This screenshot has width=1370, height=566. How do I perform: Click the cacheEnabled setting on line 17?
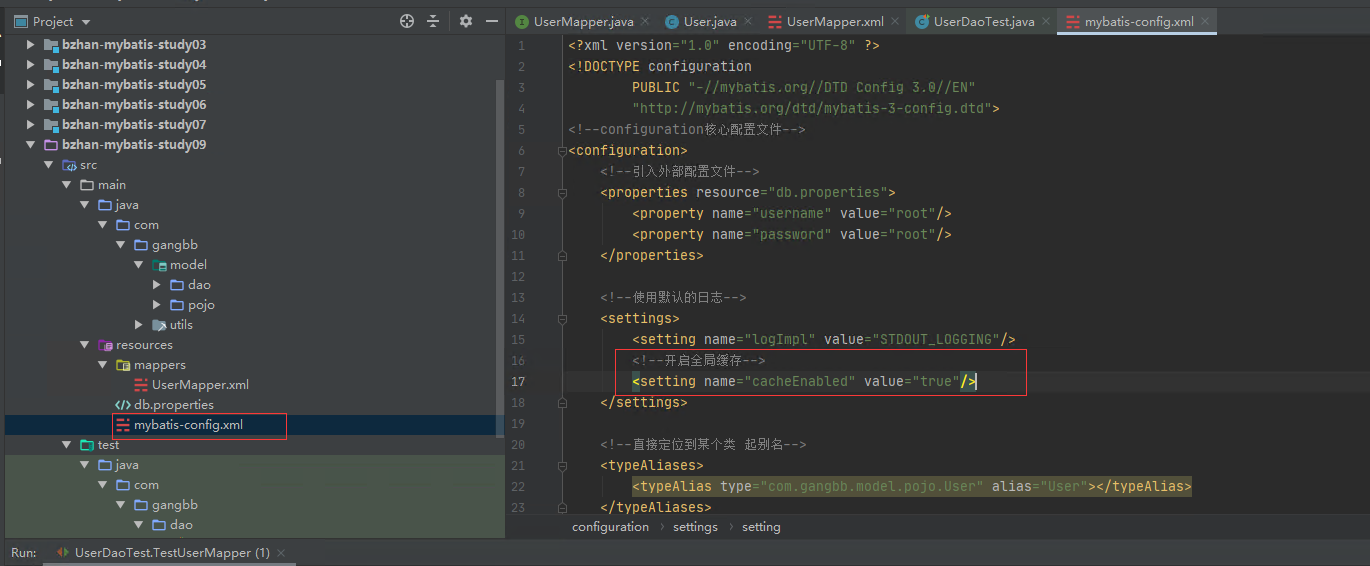pyautogui.click(x=805, y=382)
